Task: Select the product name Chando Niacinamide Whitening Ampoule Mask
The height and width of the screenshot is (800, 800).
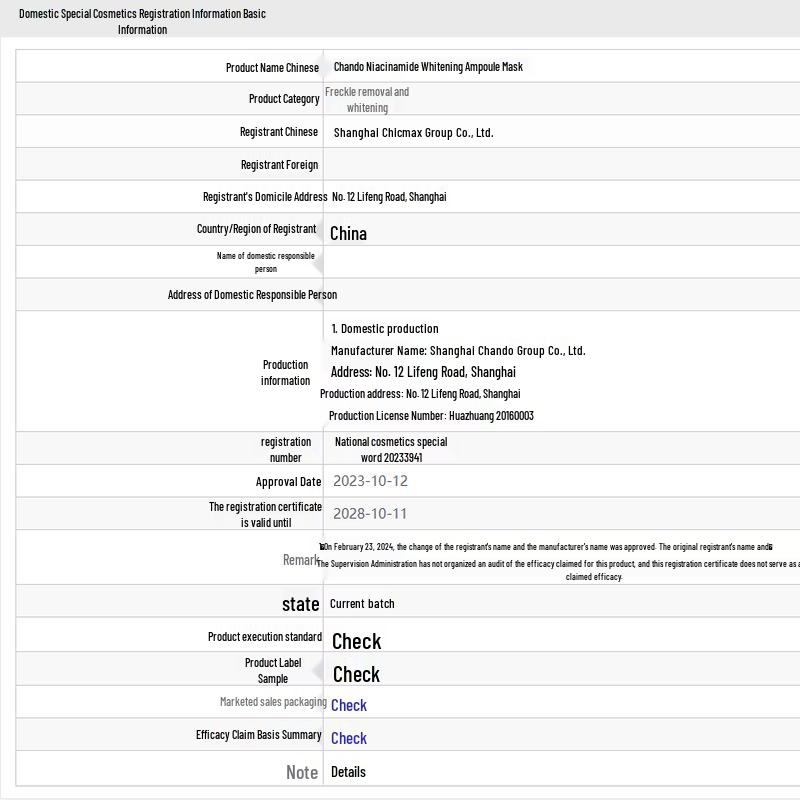Action: (x=428, y=67)
